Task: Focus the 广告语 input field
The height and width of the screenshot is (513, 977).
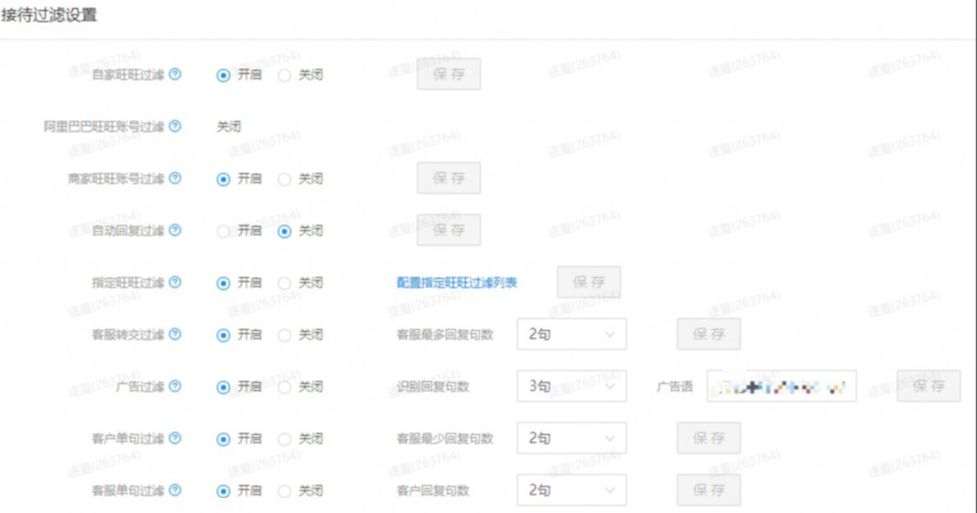Action: pyautogui.click(x=781, y=386)
